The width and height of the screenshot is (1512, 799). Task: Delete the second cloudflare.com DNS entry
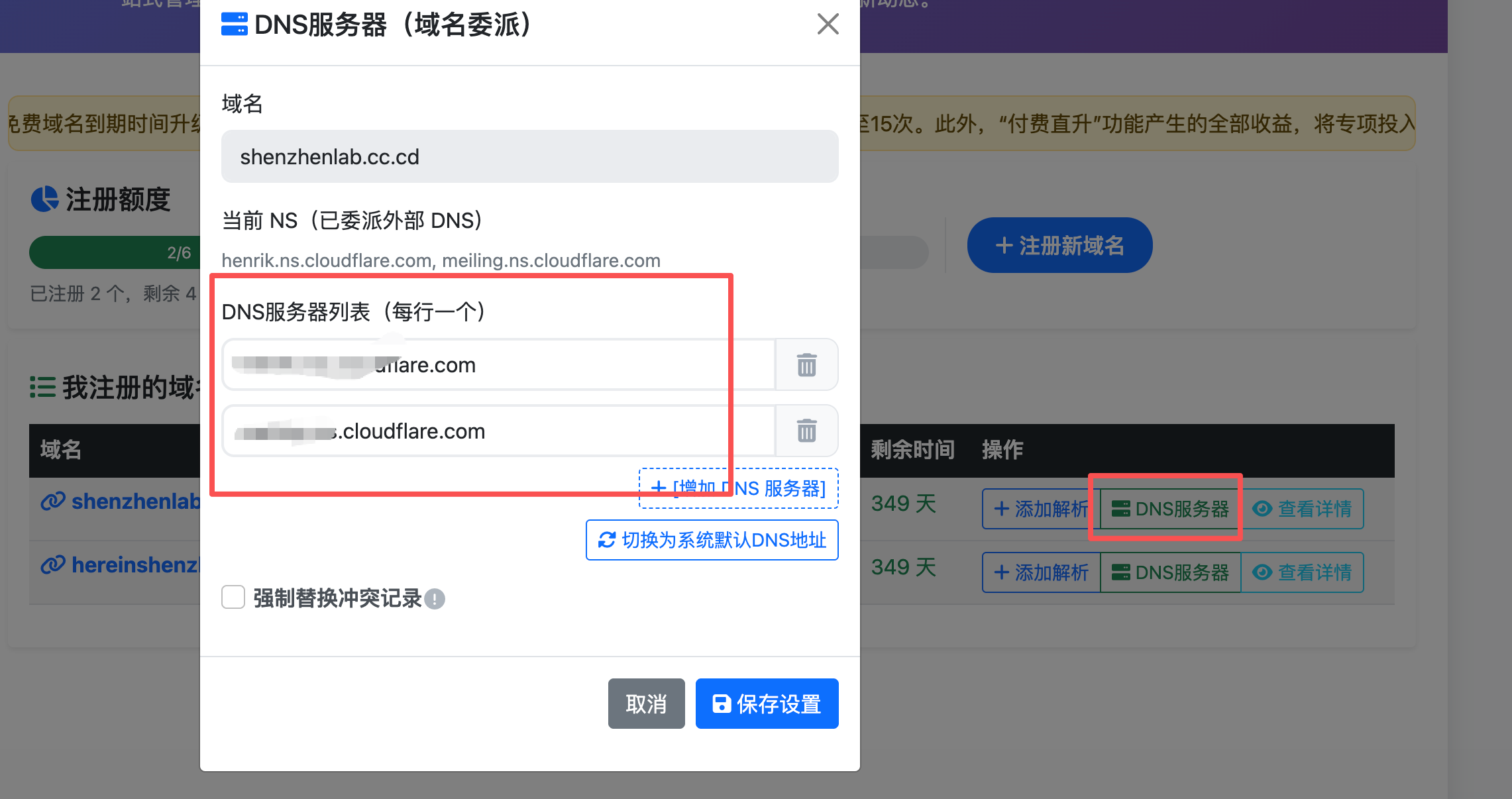click(806, 431)
